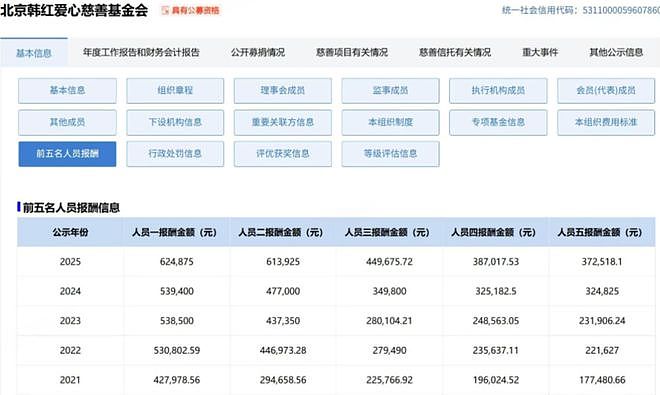Select the 前五名人员报酬 button

point(67,154)
